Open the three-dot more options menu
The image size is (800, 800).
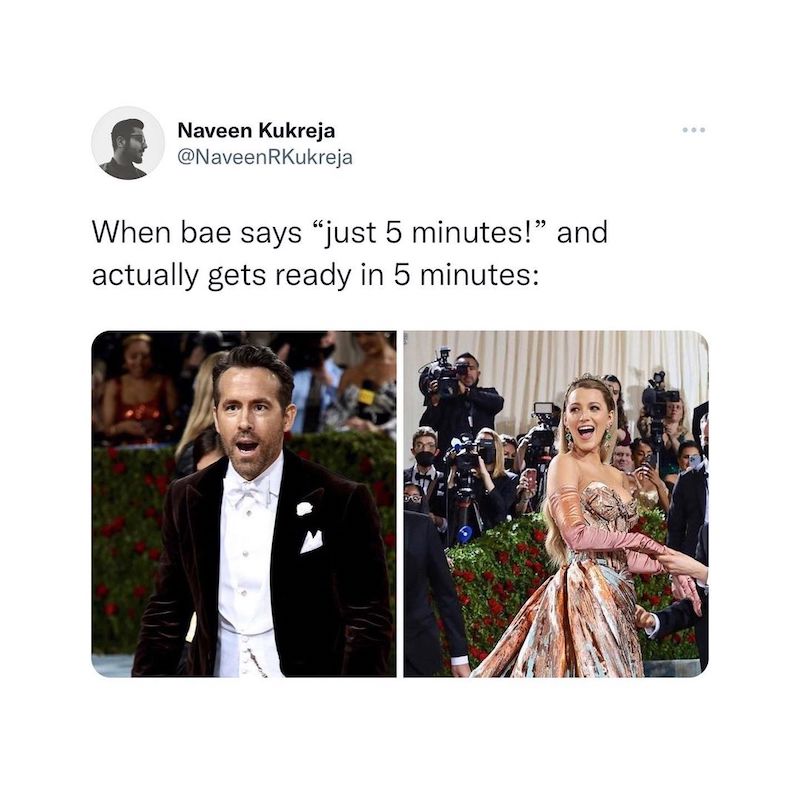(x=694, y=130)
